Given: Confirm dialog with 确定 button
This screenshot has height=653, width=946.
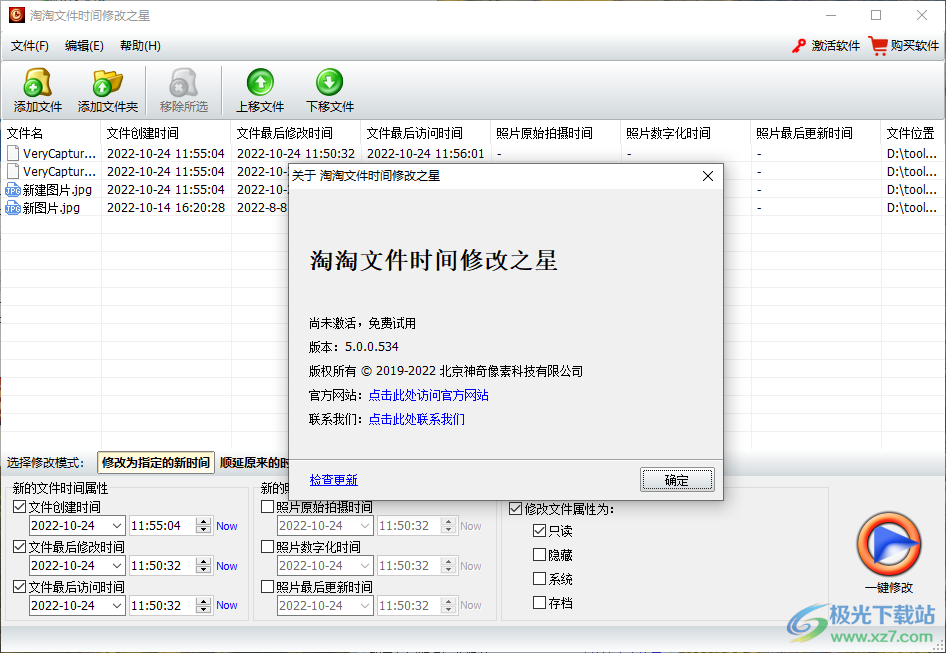Looking at the screenshot, I should [x=677, y=480].
